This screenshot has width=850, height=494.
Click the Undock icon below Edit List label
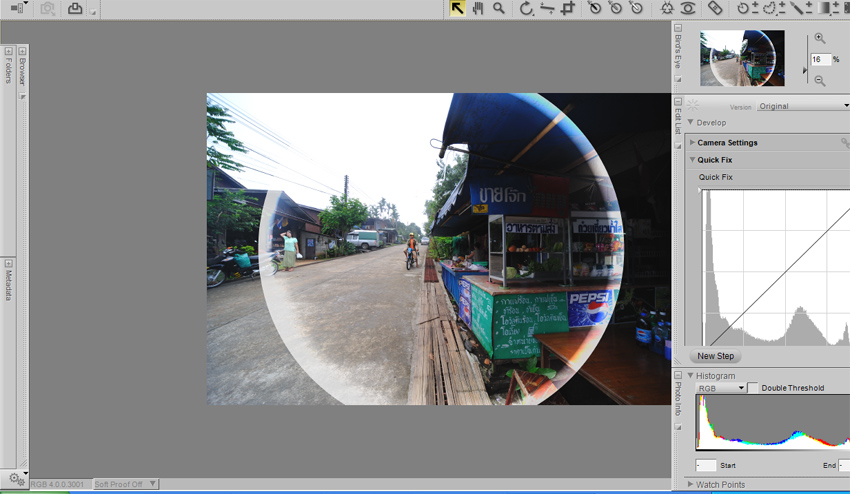[x=678, y=145]
